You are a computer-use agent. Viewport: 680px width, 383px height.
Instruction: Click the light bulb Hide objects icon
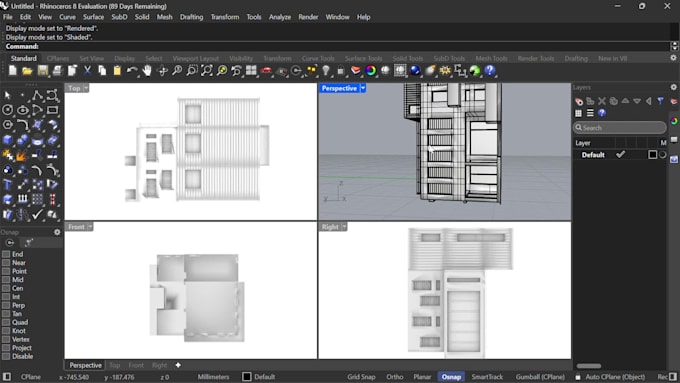pyautogui.click(x=326, y=70)
